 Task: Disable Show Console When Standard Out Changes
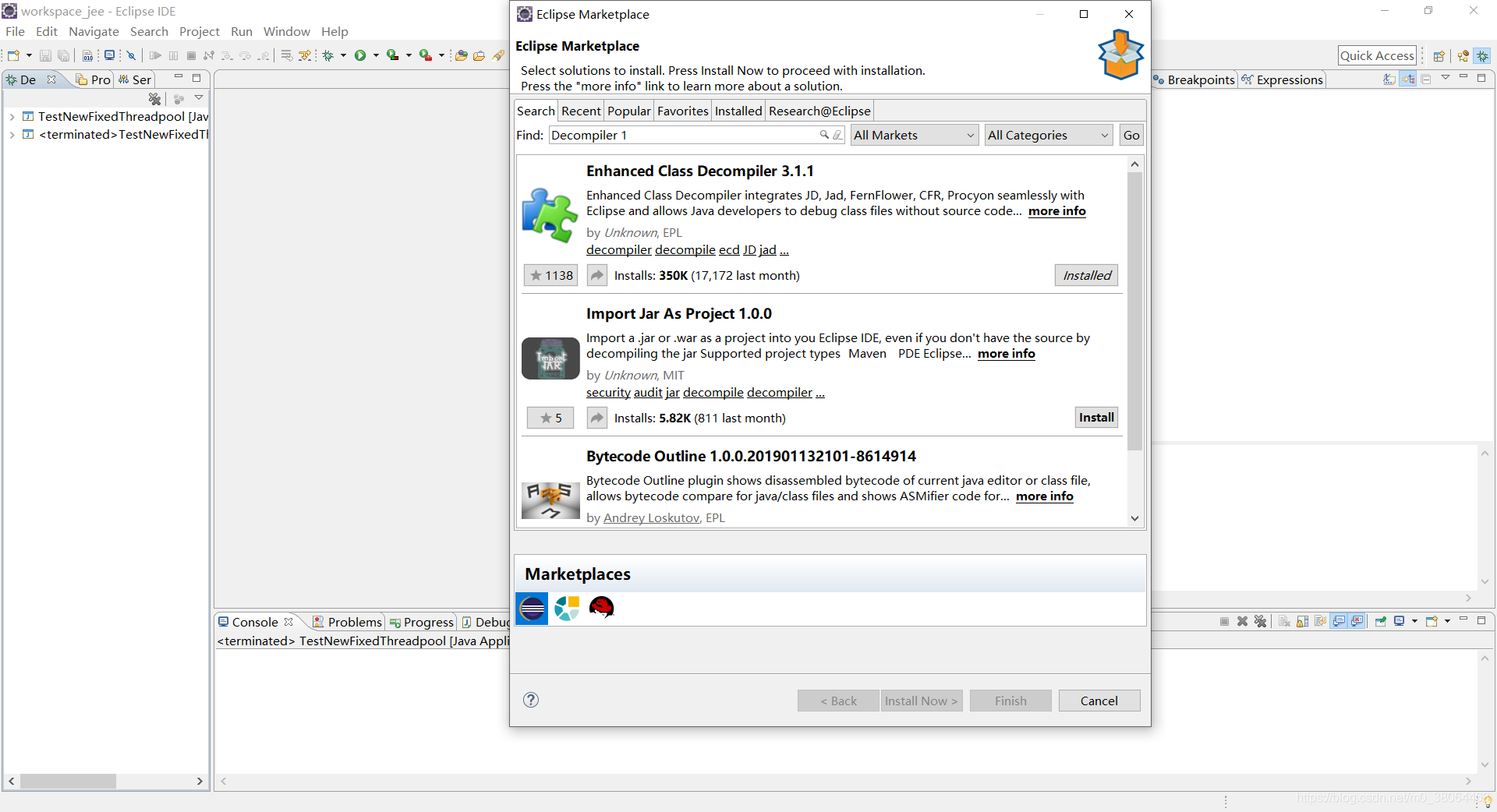pos(1339,621)
